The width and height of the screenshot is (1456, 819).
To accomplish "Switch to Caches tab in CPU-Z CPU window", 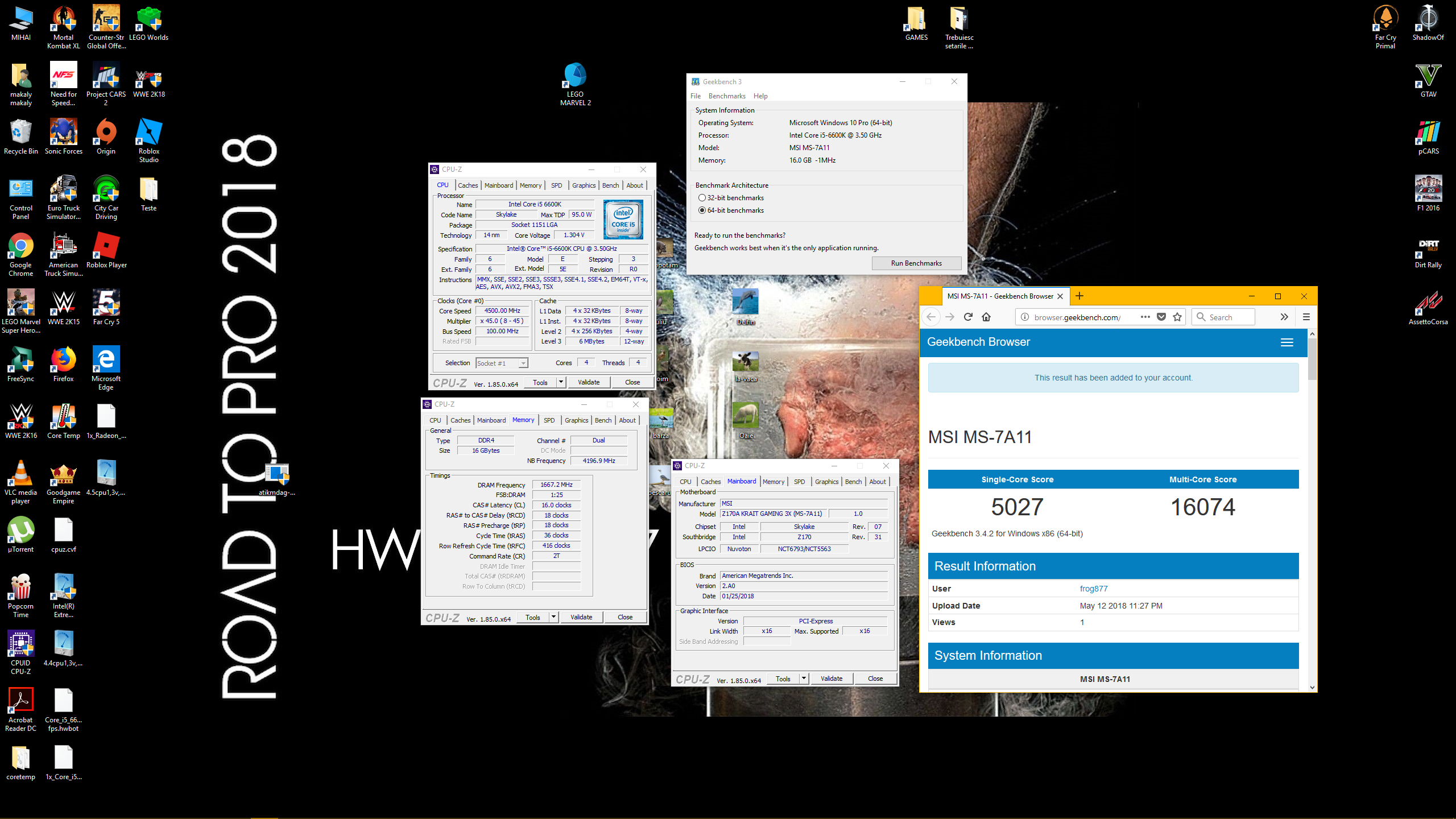I will point(468,185).
